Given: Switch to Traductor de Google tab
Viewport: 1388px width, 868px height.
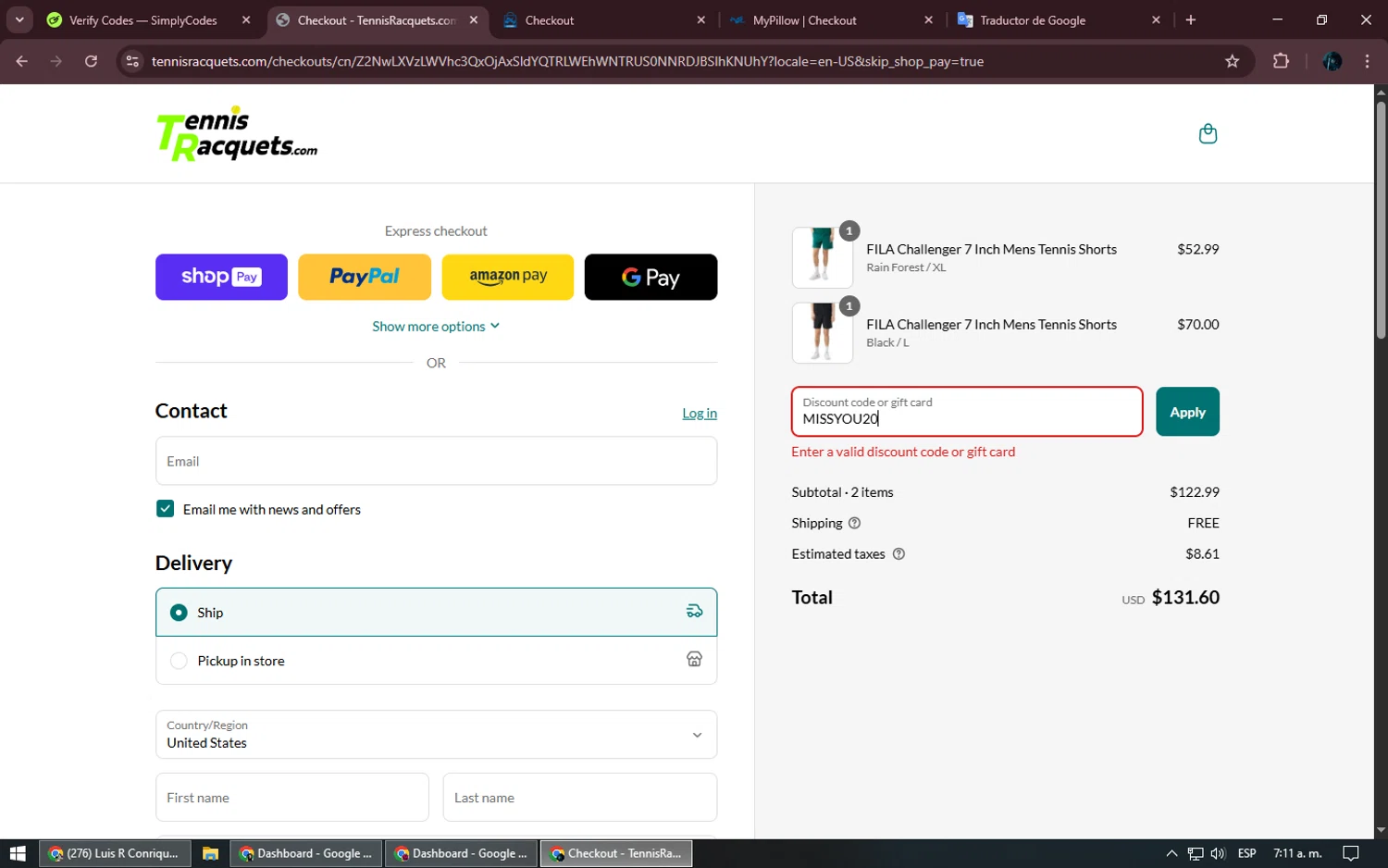Looking at the screenshot, I should tap(1059, 19).
